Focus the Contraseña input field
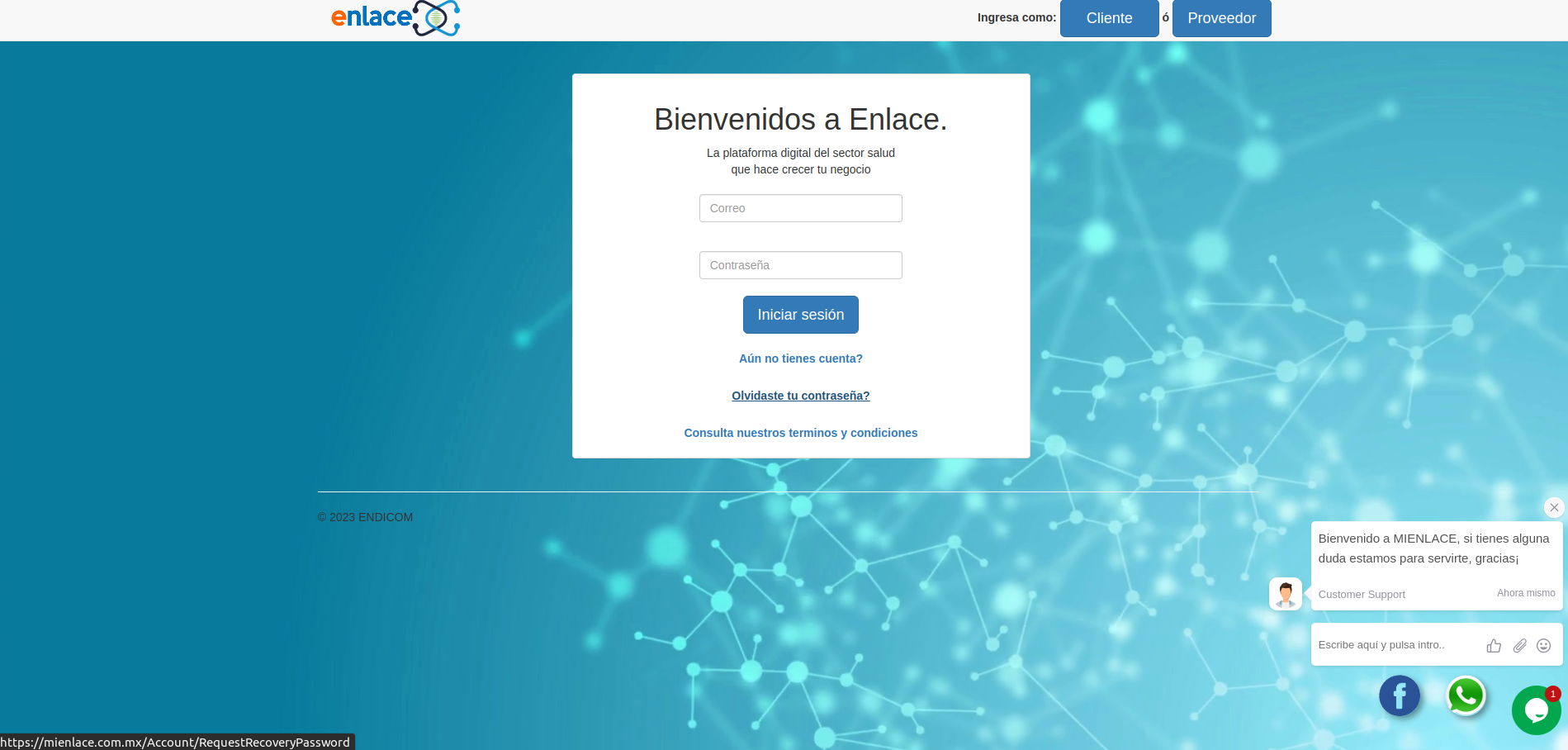The width and height of the screenshot is (1568, 750). click(800, 265)
